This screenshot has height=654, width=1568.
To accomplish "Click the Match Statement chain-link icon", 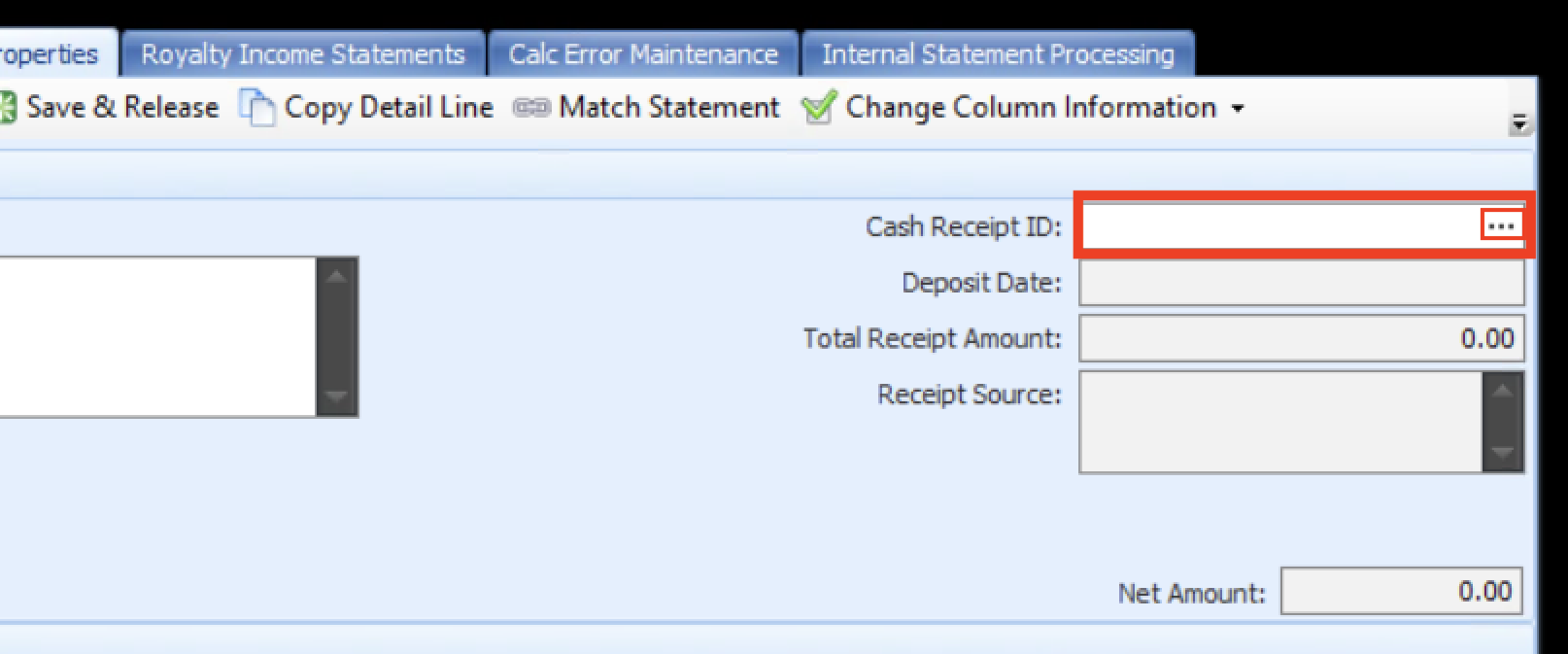I will (531, 108).
